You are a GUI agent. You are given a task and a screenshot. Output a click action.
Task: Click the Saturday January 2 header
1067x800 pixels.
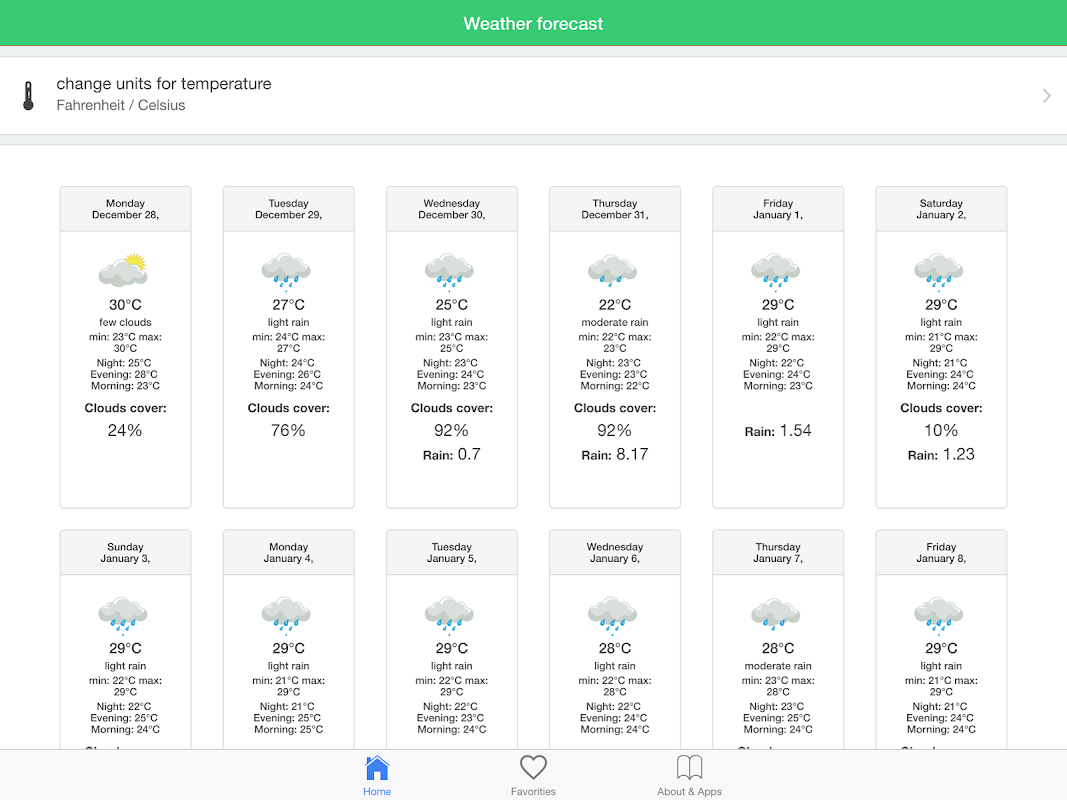[941, 209]
